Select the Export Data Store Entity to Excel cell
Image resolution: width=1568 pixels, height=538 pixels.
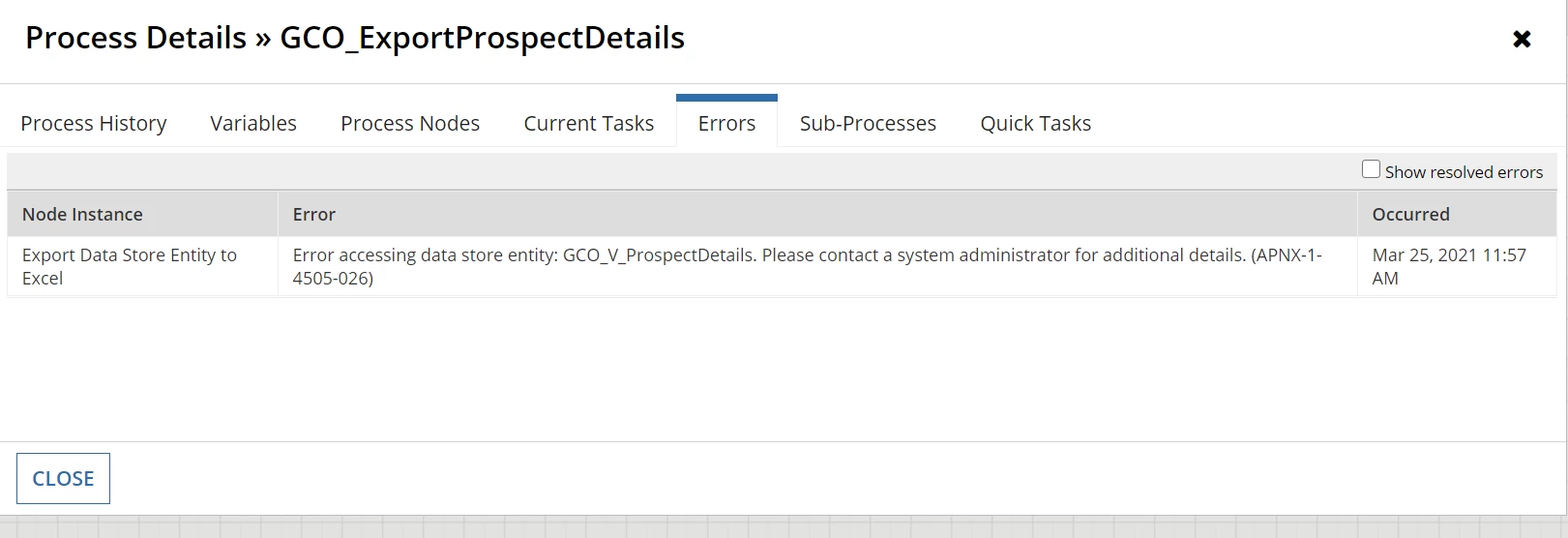coord(142,266)
